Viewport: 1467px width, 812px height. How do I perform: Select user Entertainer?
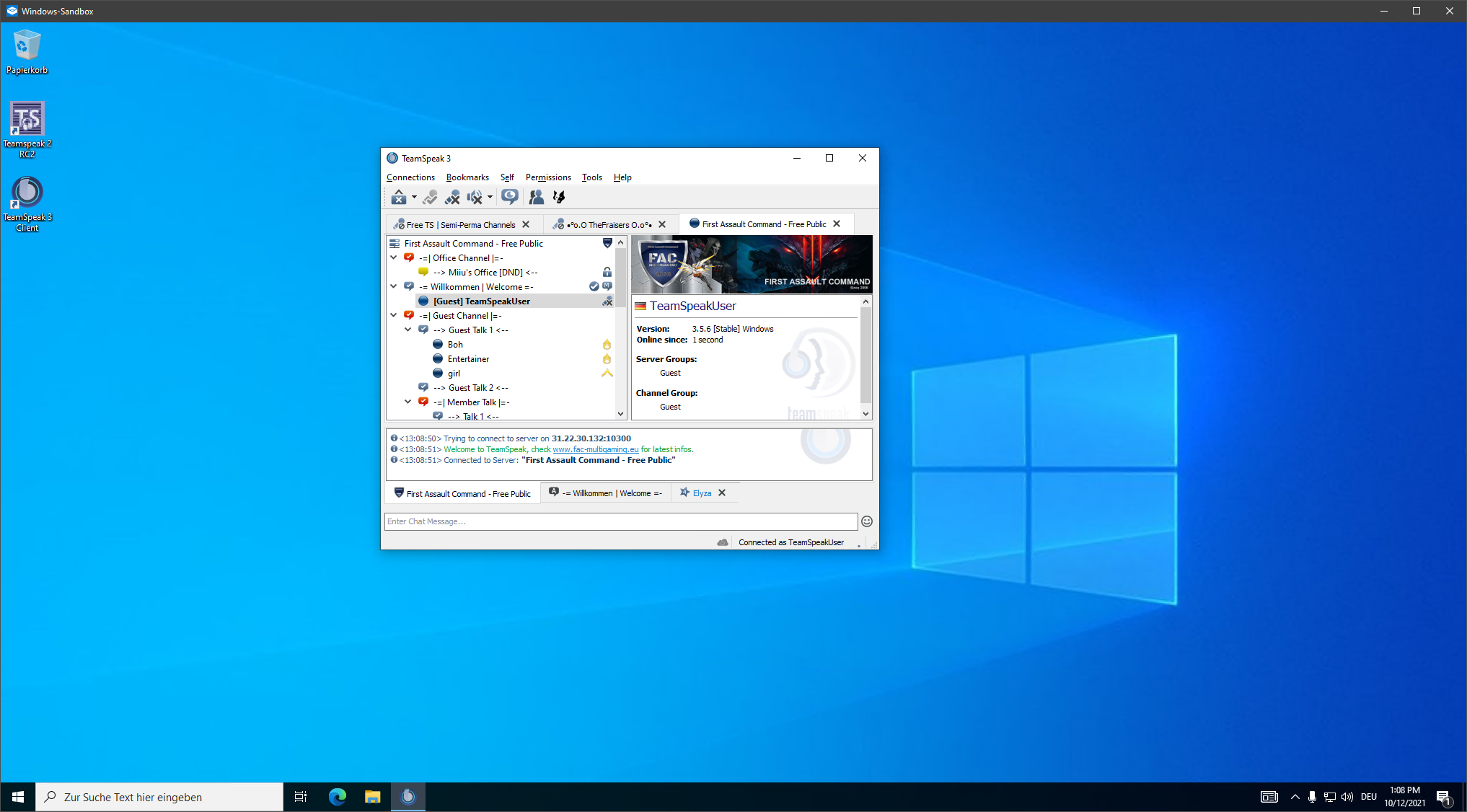[x=468, y=359]
